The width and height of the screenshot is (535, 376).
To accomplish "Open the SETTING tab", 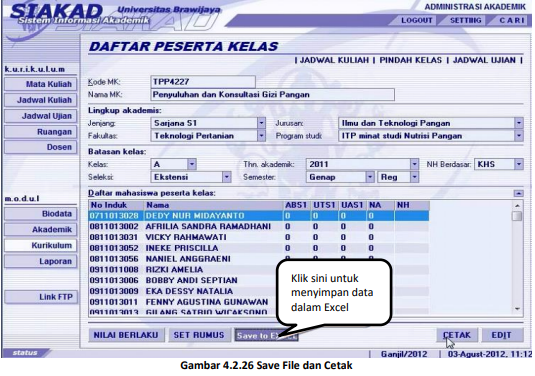I will 465,20.
